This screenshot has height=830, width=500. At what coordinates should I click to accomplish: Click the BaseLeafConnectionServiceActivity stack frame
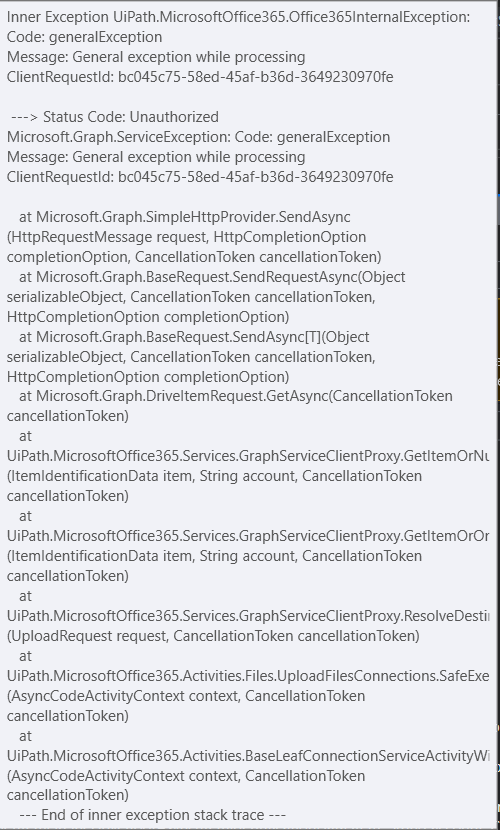pos(248,756)
